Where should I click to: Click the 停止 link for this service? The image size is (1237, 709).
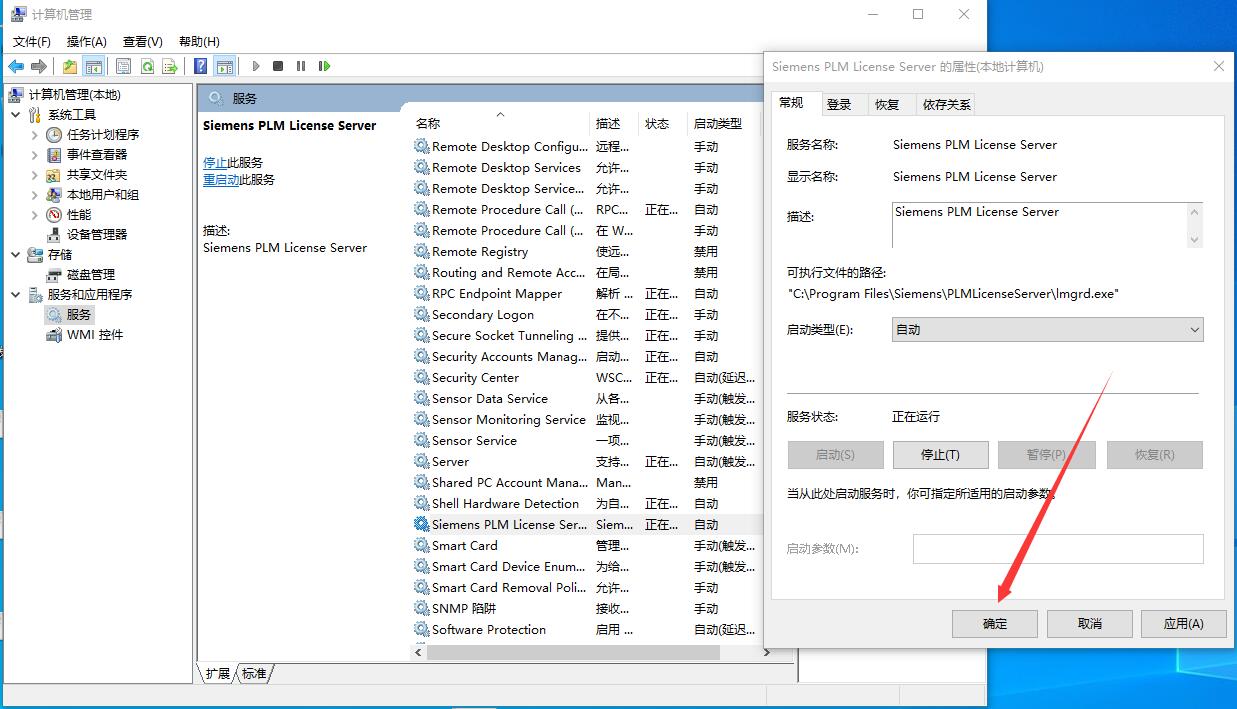[x=214, y=162]
